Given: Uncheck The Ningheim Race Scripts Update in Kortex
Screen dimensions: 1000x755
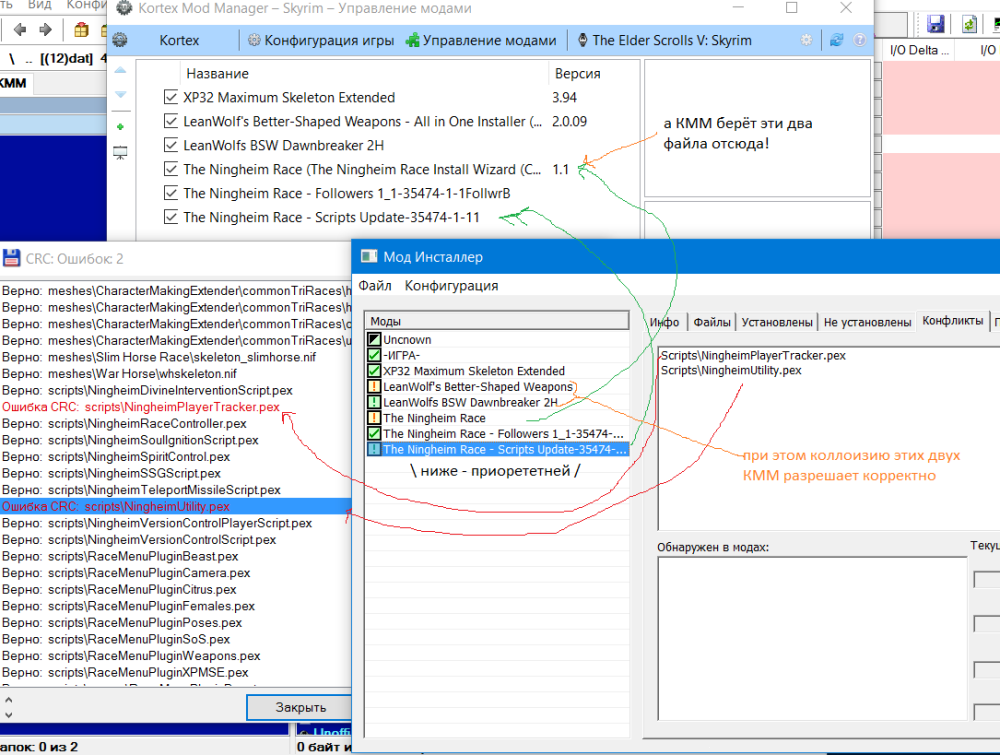Looking at the screenshot, I should tap(170, 217).
